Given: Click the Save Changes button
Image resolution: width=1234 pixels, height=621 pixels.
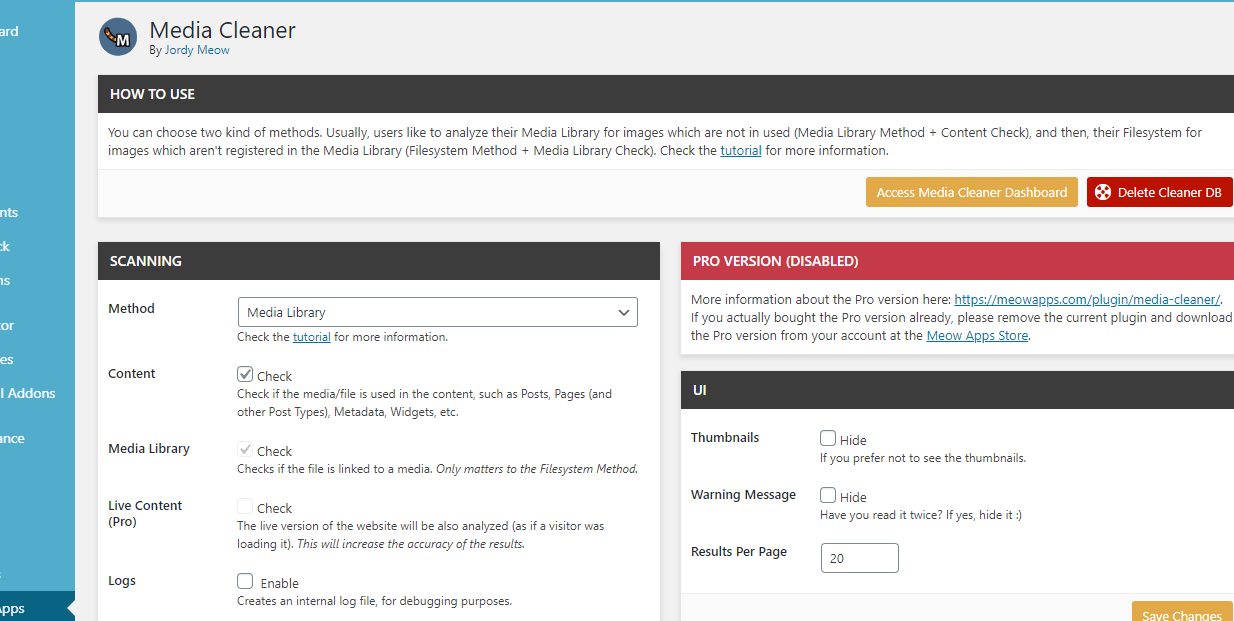Looking at the screenshot, I should coord(1182,611).
